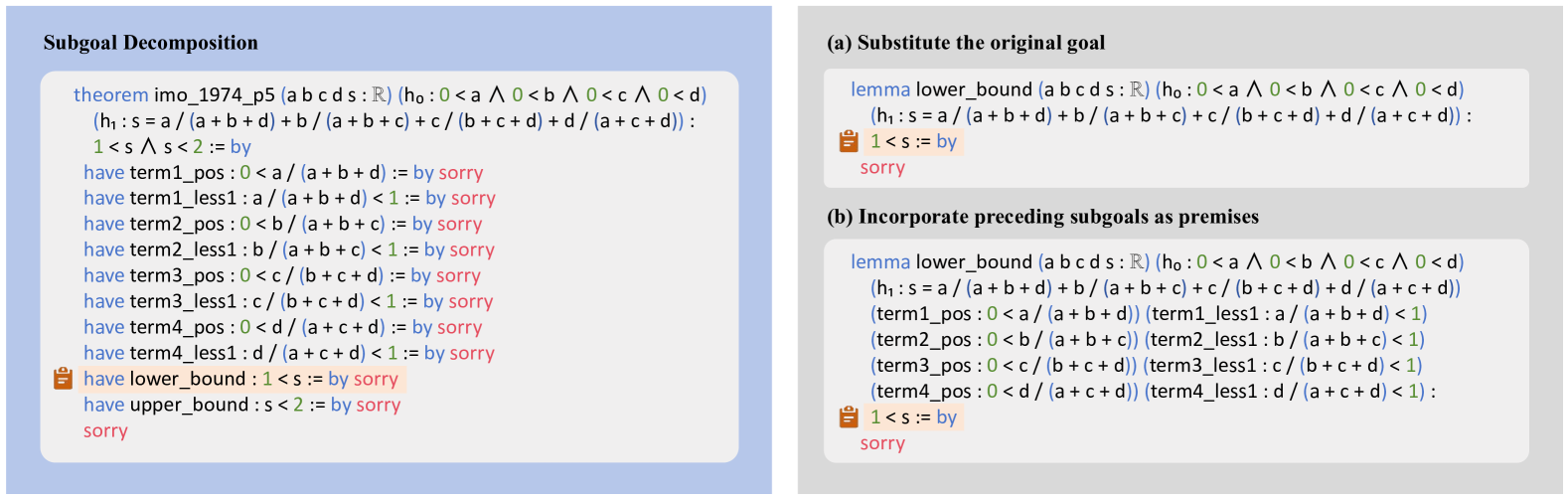Click clipboard icon beside 'have lower_bound' line
The image size is (1568, 499).
[x=63, y=379]
